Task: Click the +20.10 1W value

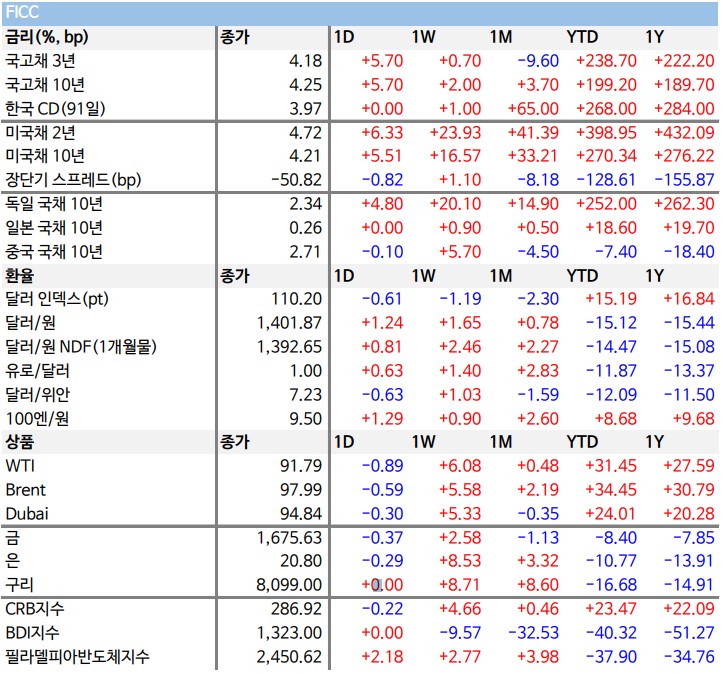Action: pyautogui.click(x=455, y=204)
